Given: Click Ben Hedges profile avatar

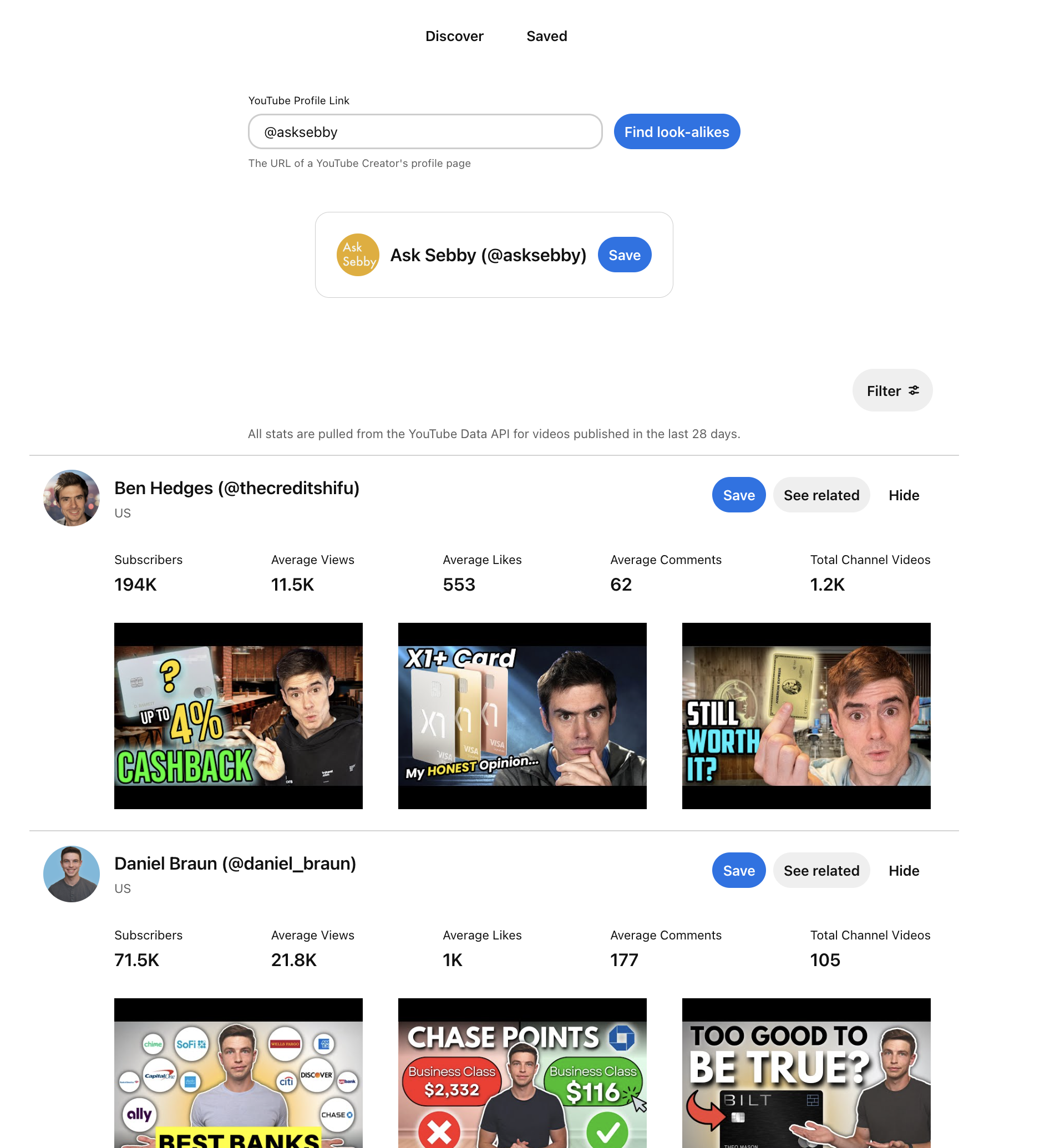Looking at the screenshot, I should click(72, 498).
